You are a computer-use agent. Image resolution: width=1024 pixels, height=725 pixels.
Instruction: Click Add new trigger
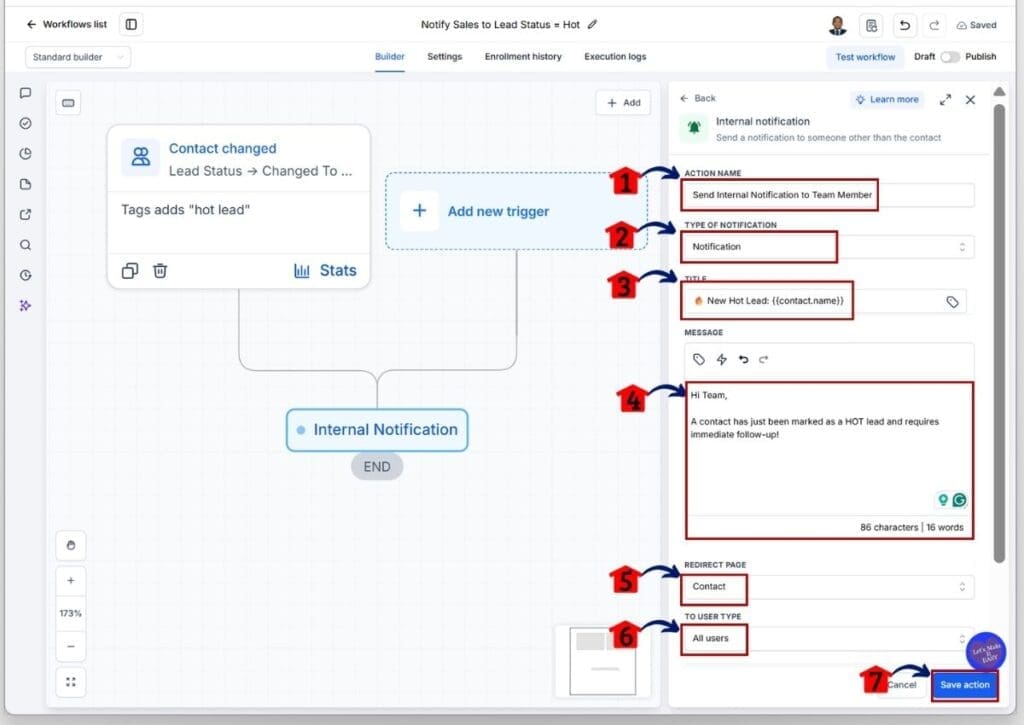click(x=517, y=211)
